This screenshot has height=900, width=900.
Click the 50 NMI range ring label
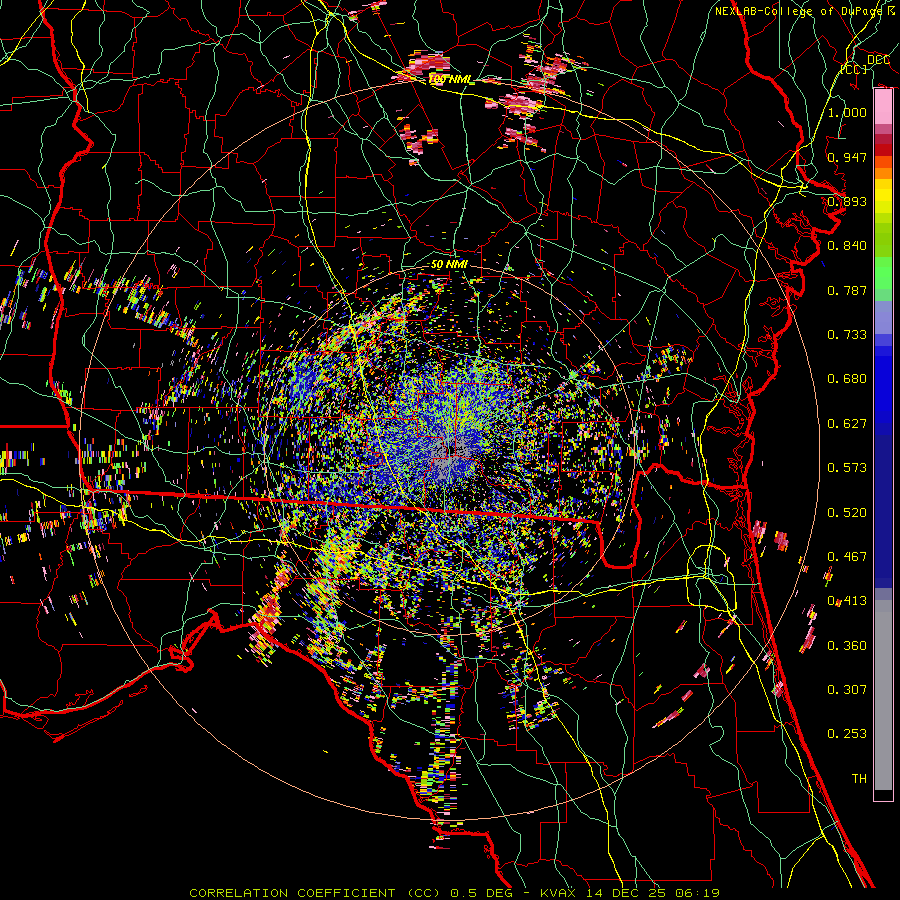click(x=449, y=265)
